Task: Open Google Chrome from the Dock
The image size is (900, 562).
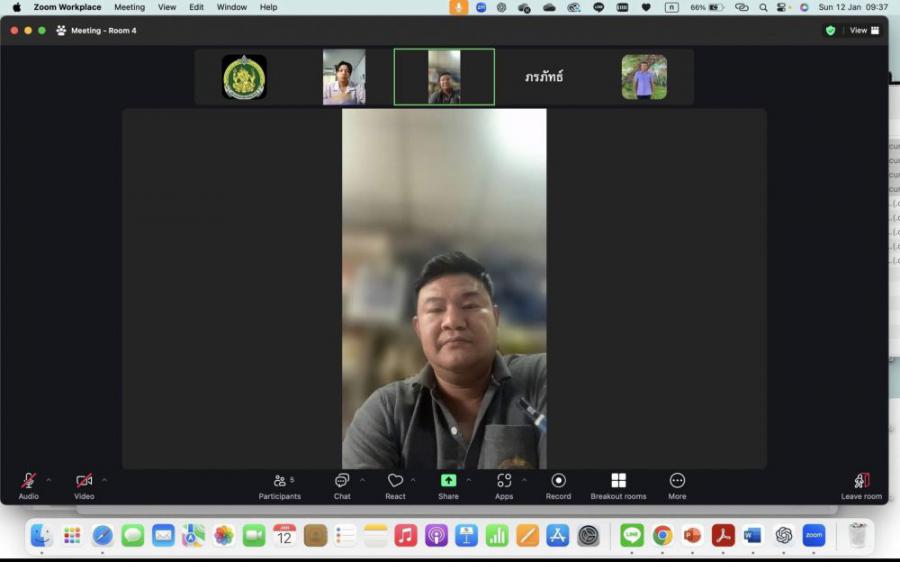Action: tap(662, 535)
